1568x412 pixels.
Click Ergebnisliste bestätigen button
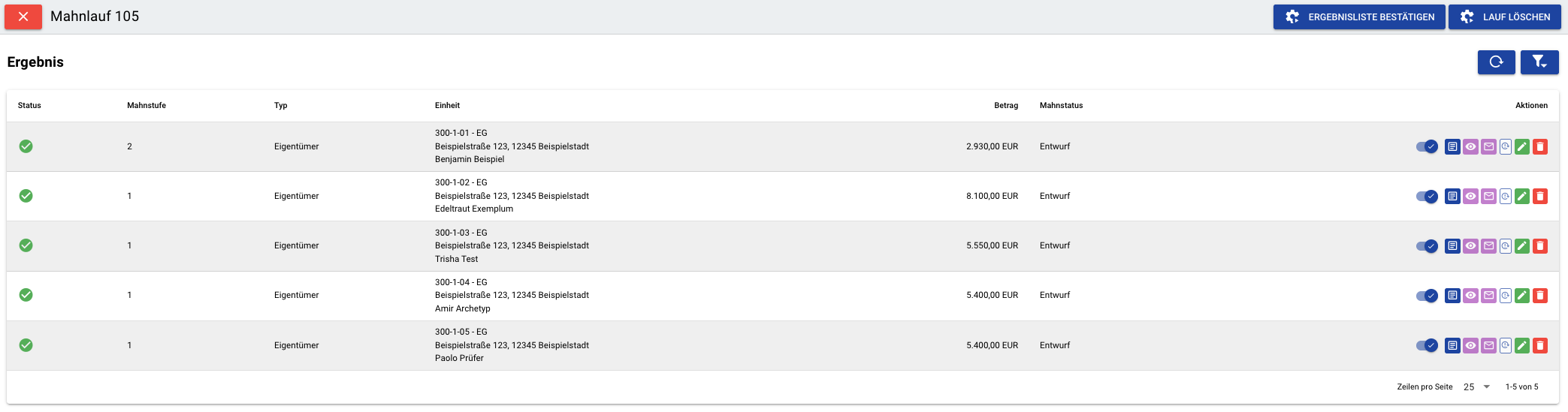click(1359, 17)
